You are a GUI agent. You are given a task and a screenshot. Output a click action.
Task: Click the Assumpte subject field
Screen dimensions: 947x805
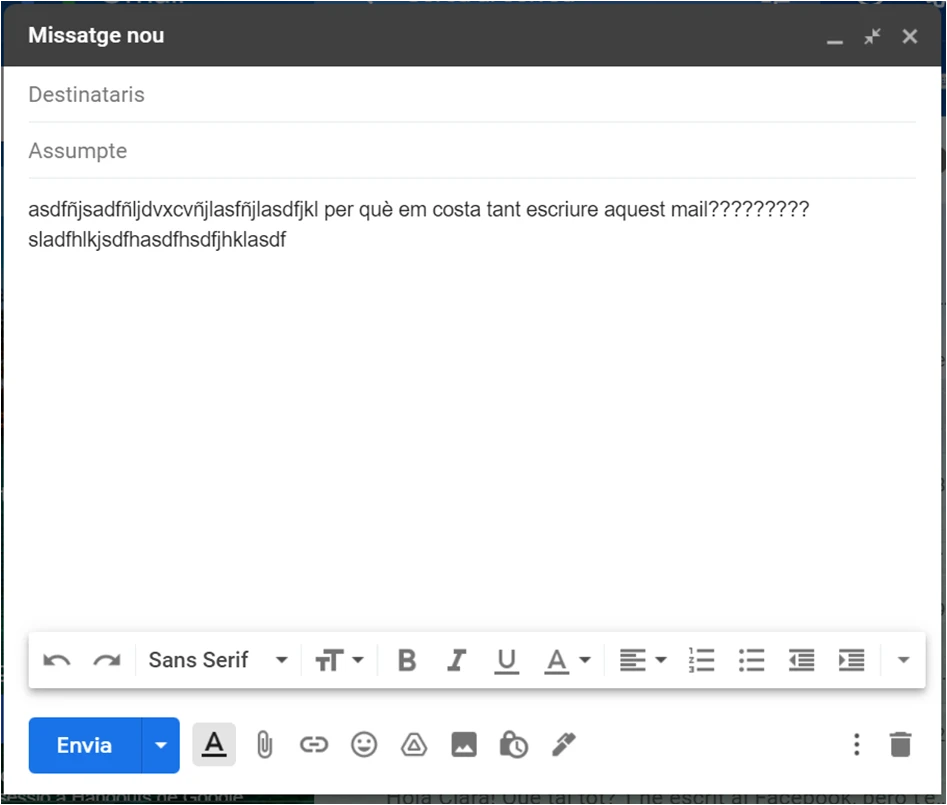pyautogui.click(x=472, y=151)
